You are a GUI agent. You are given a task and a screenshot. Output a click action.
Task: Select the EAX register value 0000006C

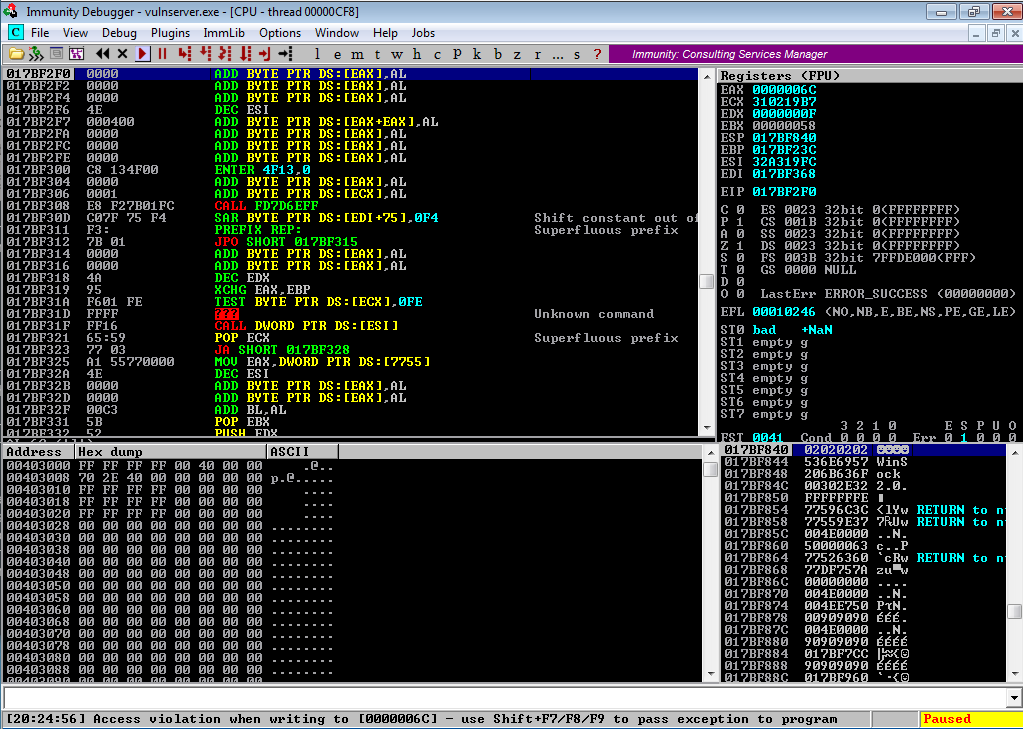784,90
